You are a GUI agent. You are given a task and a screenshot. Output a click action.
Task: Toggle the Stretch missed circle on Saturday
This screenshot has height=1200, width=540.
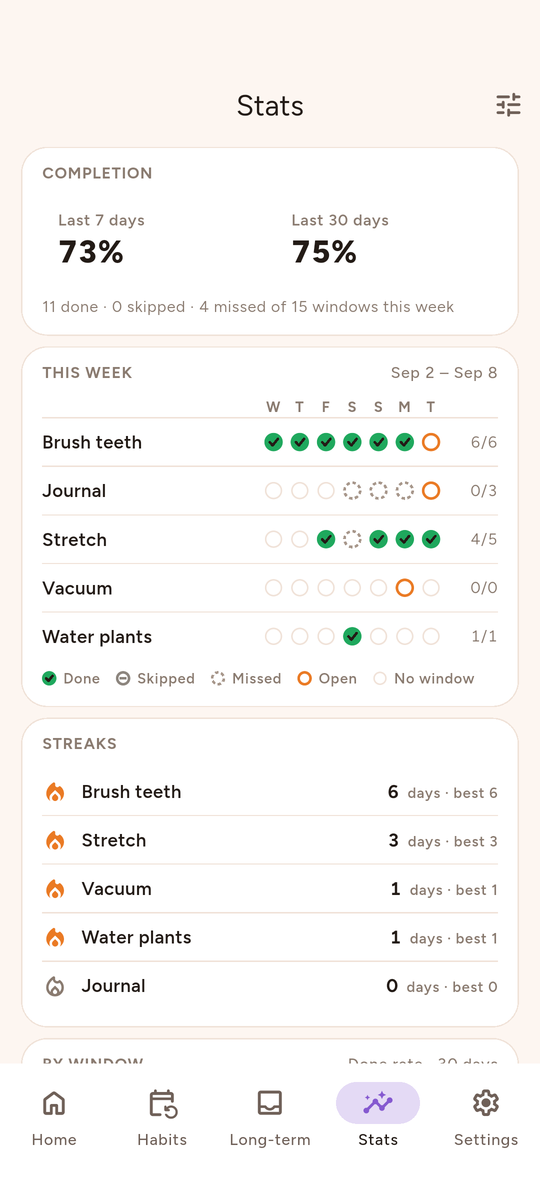click(352, 540)
